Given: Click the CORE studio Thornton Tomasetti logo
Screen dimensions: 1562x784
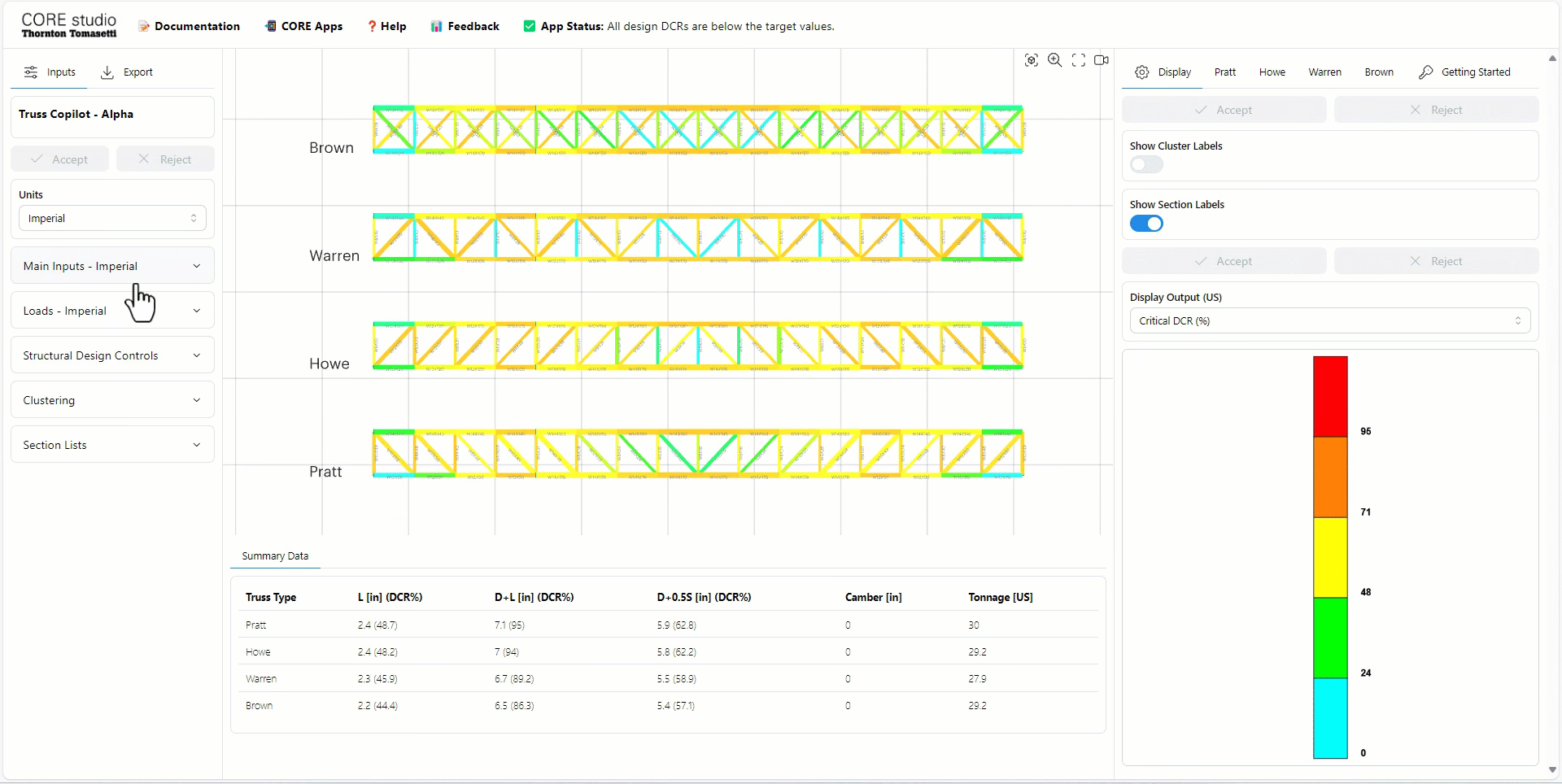Looking at the screenshot, I should coord(69,25).
